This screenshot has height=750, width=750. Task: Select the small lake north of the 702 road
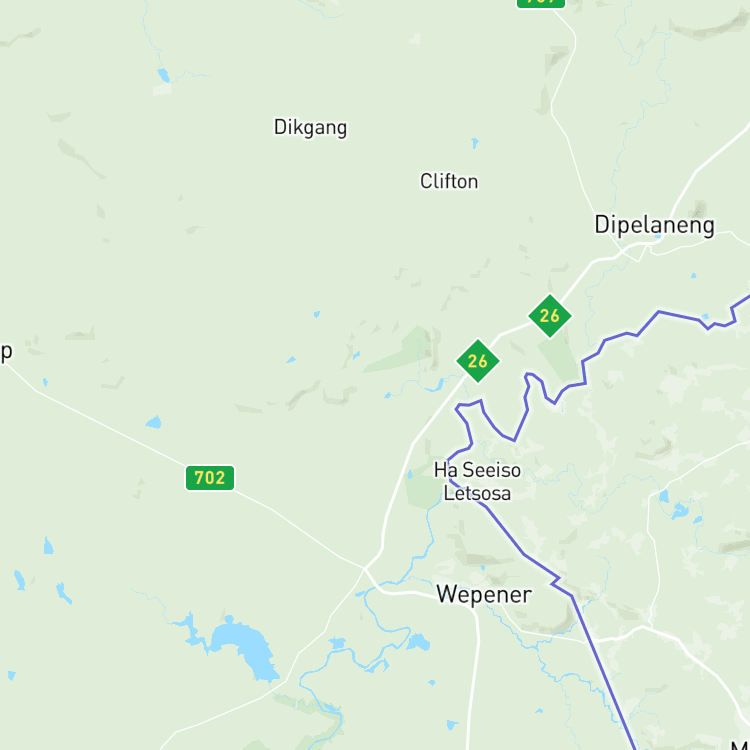point(154,422)
